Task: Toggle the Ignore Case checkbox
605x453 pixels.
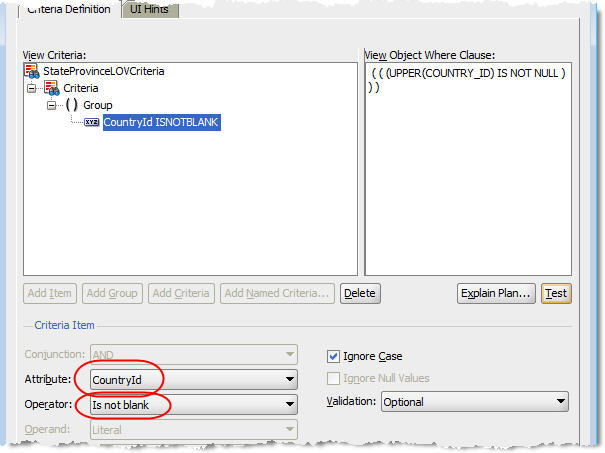Action: point(334,356)
